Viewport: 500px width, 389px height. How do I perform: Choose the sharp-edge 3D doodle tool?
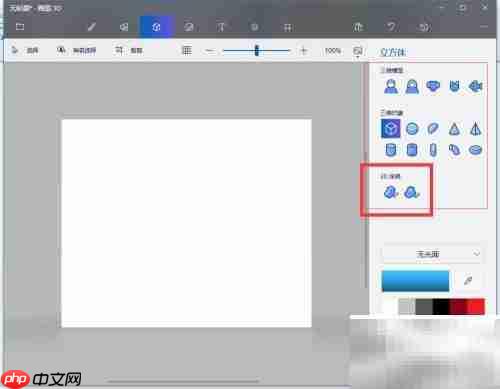pyautogui.click(x=391, y=192)
